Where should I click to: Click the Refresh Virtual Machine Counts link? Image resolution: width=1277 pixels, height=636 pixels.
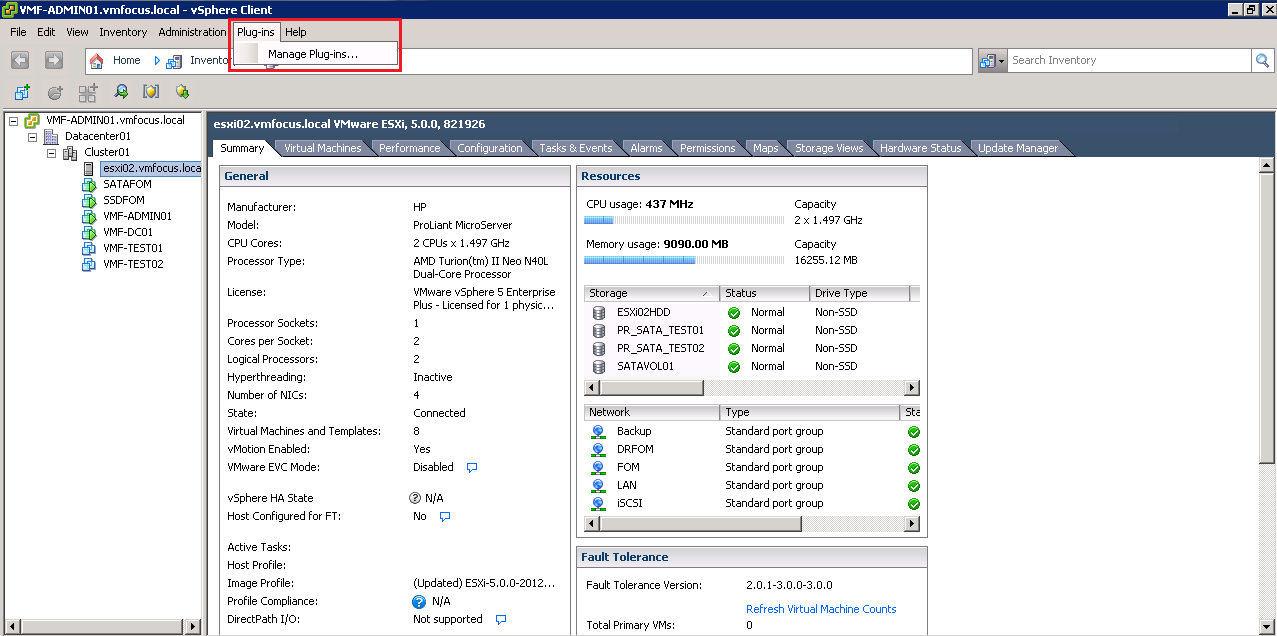(821, 609)
